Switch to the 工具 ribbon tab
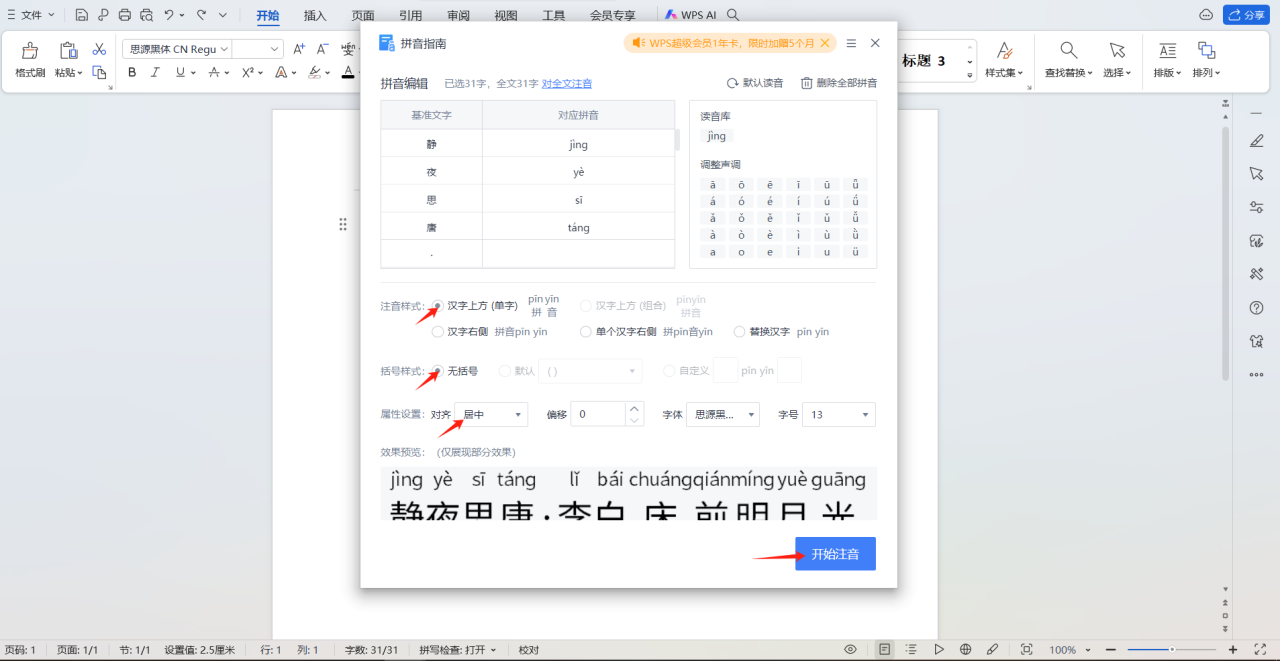 (553, 15)
